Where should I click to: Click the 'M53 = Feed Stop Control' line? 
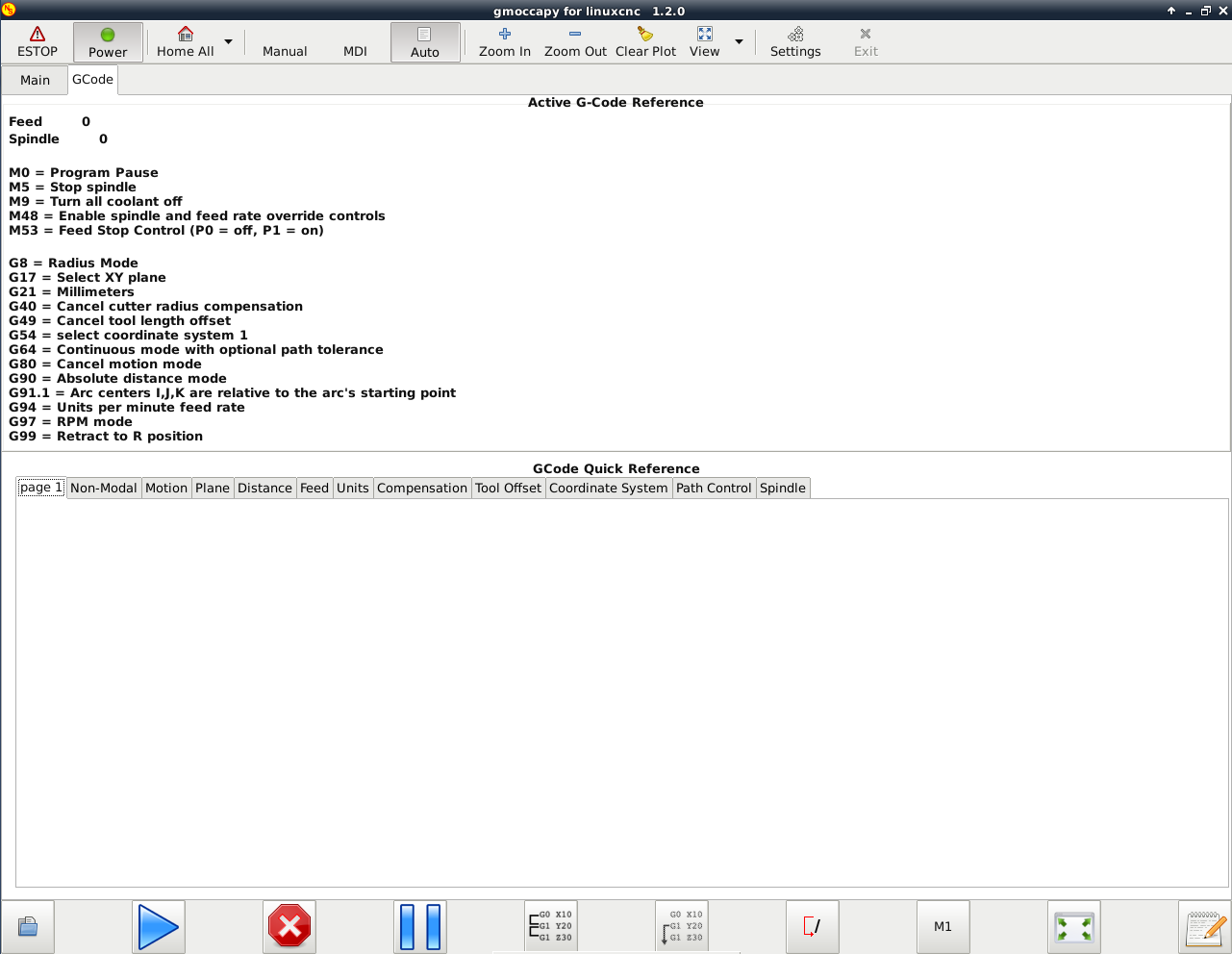[x=166, y=231]
